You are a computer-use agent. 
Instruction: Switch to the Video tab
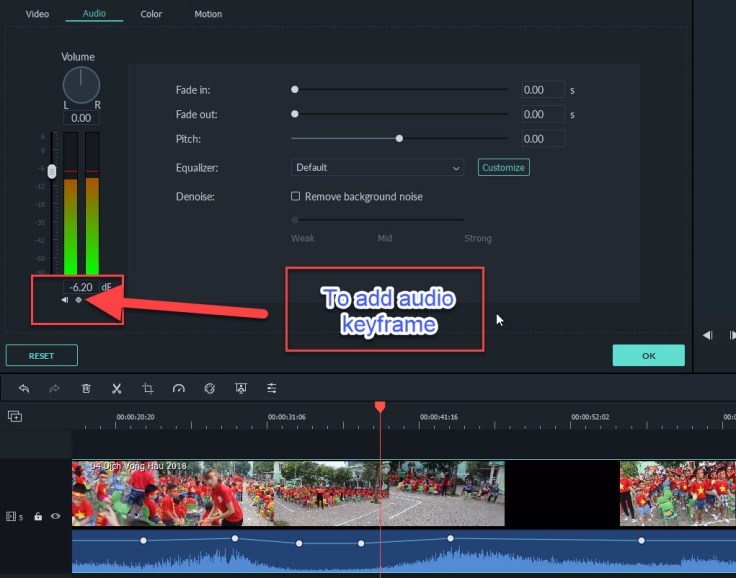(37, 14)
